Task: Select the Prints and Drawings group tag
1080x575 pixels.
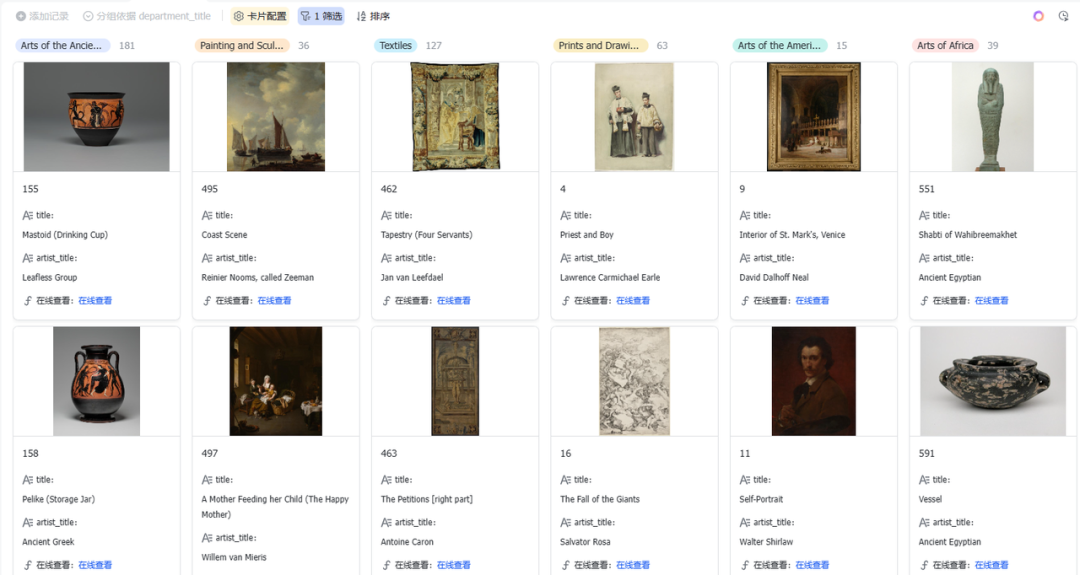Action: (599, 45)
